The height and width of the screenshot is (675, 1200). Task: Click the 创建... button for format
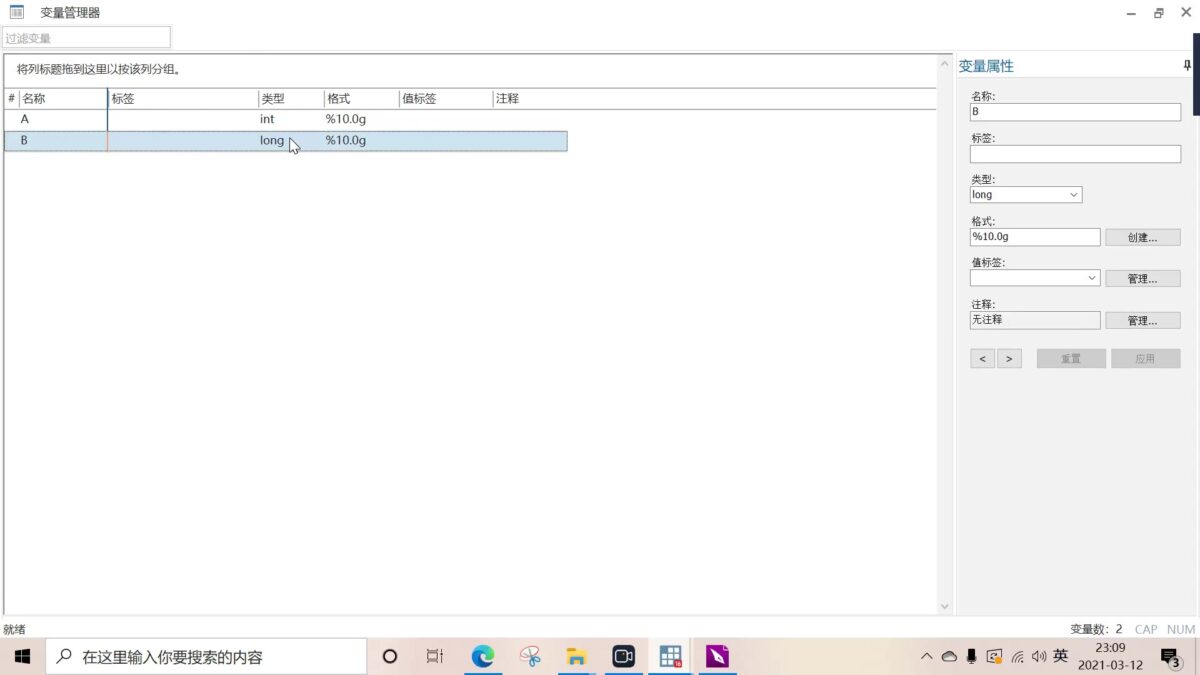(1143, 237)
